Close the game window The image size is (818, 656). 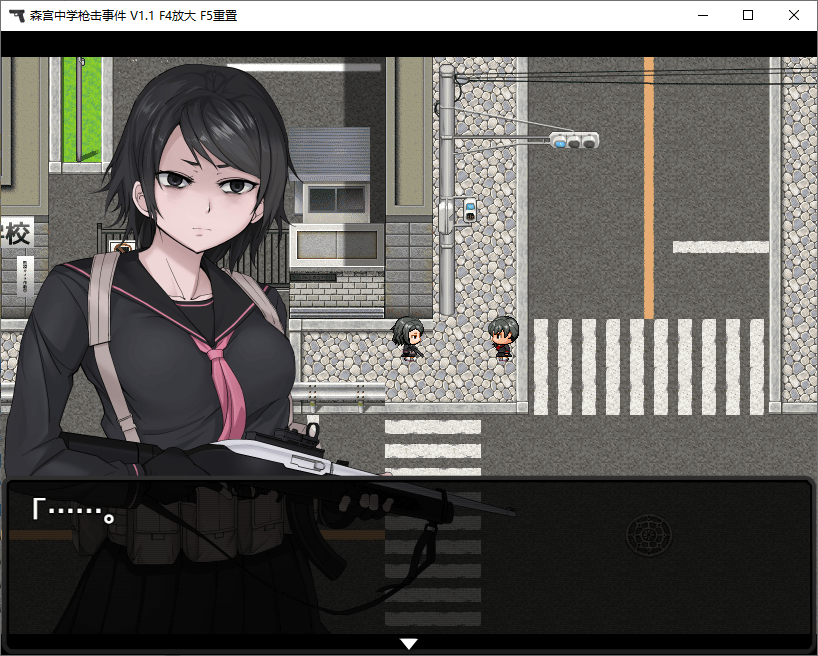point(793,16)
